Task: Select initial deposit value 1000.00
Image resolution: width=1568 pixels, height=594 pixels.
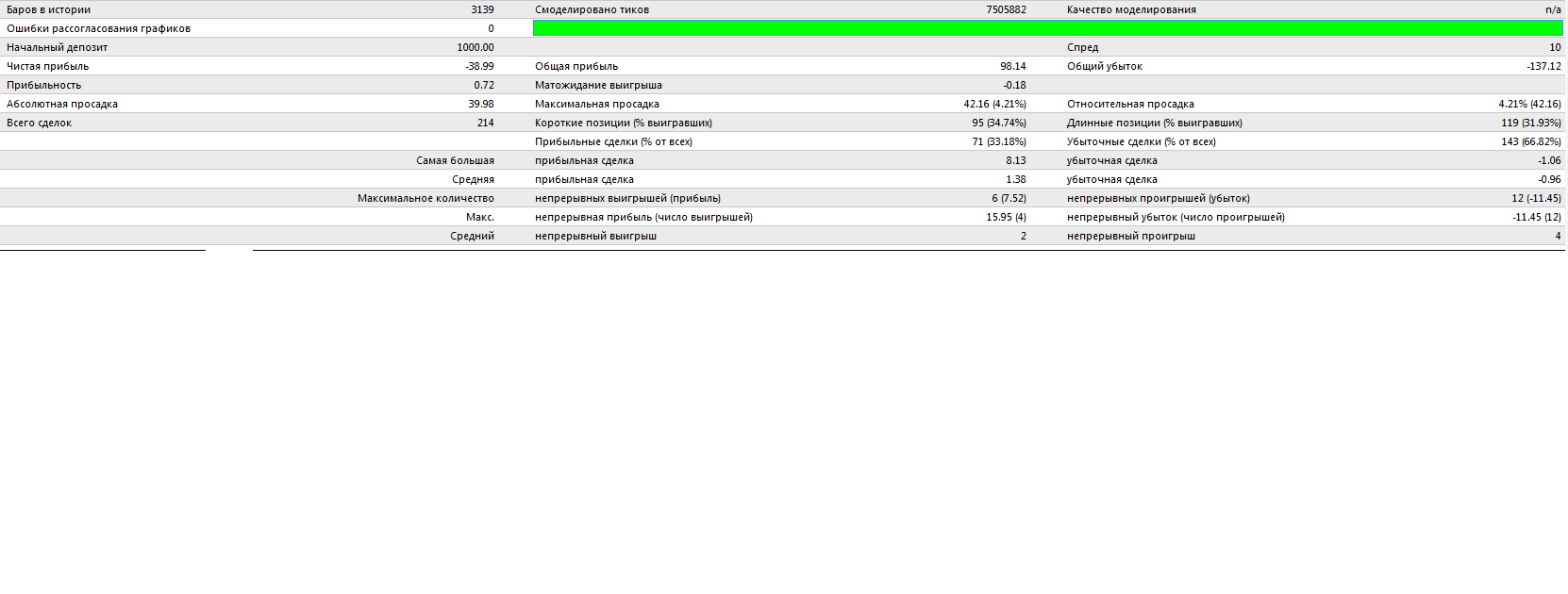Action: [x=475, y=47]
